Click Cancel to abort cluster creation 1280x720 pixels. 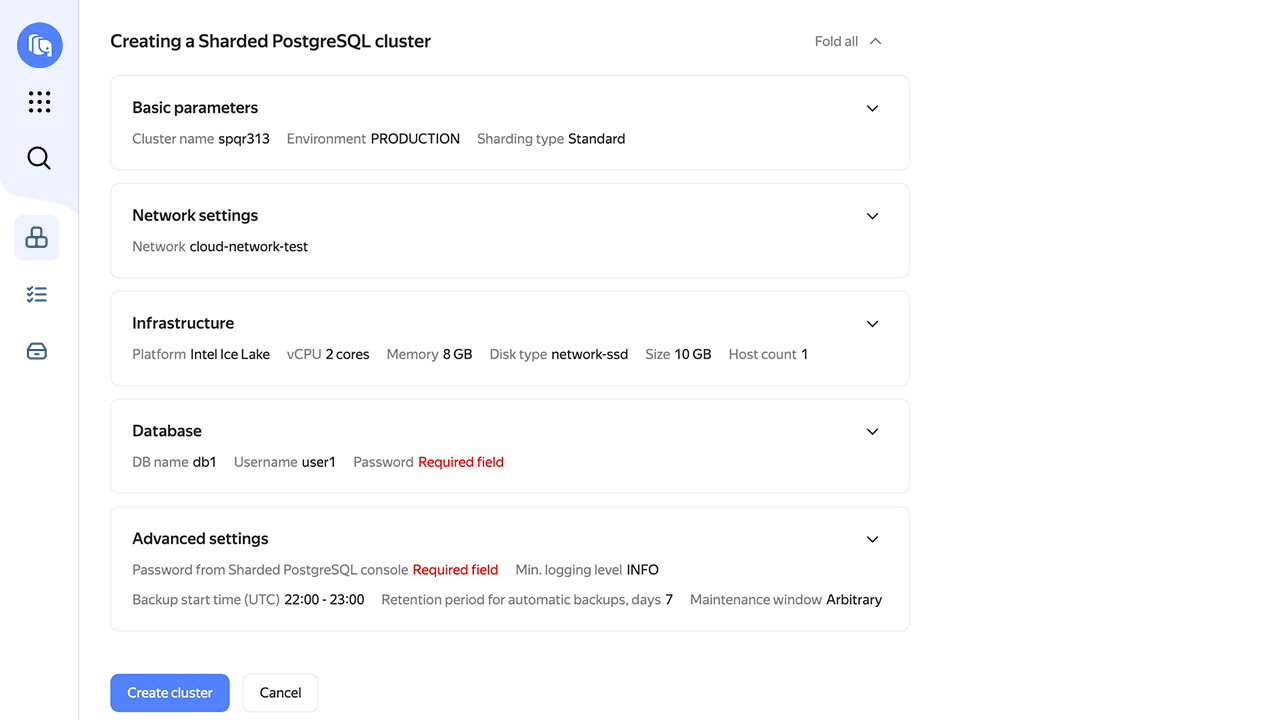point(280,692)
